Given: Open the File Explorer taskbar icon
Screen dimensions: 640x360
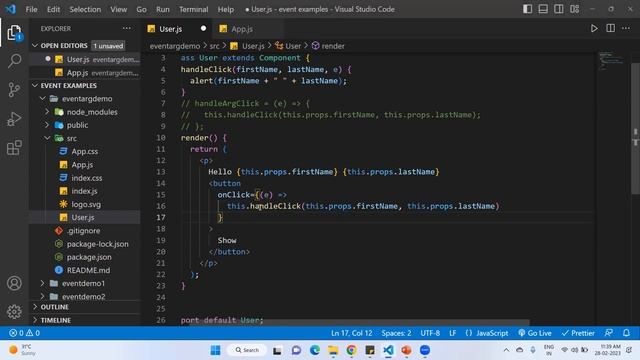Looking at the screenshot, I should point(333,350).
